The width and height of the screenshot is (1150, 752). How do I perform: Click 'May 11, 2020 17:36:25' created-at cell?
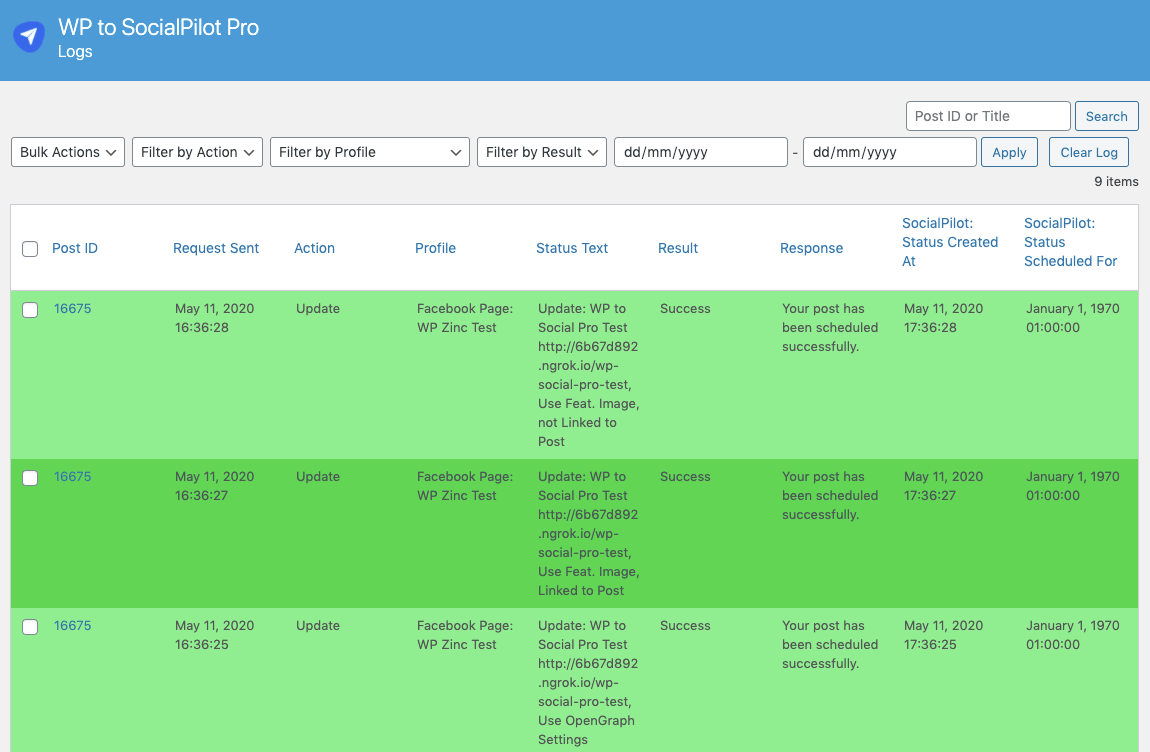pyautogui.click(x=943, y=635)
